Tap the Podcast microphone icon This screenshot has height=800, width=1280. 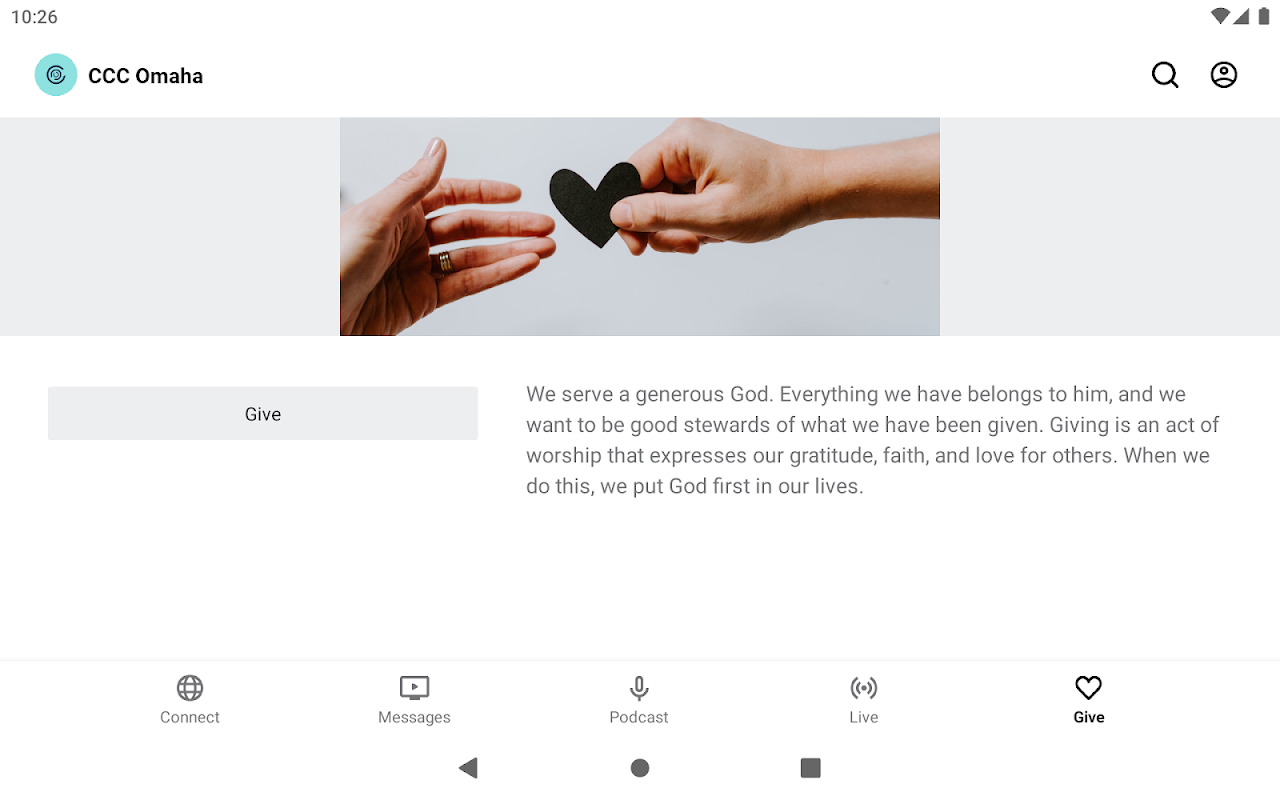639,688
